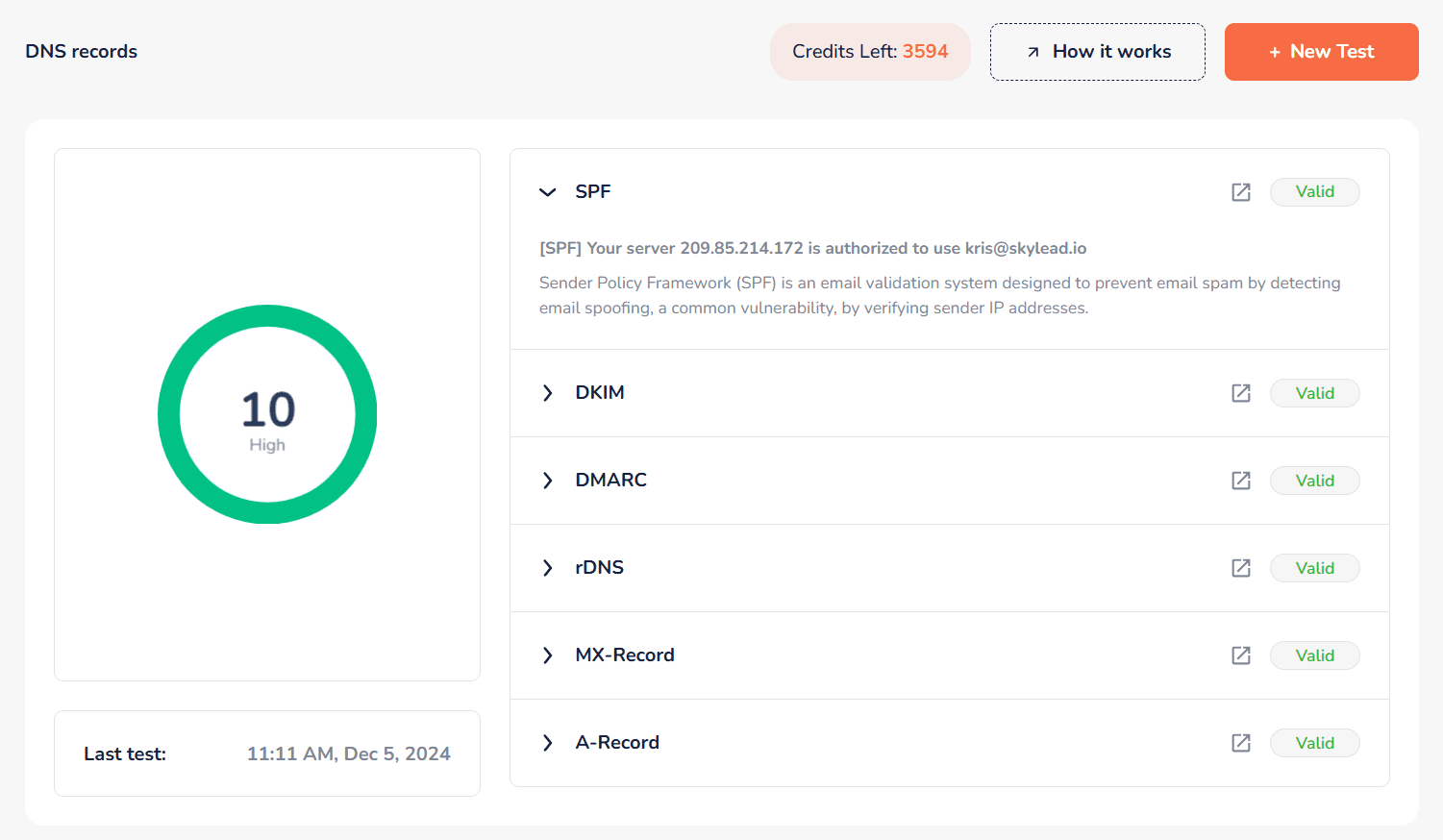
Task: Collapse the SPF section chevron
Action: pyautogui.click(x=548, y=192)
